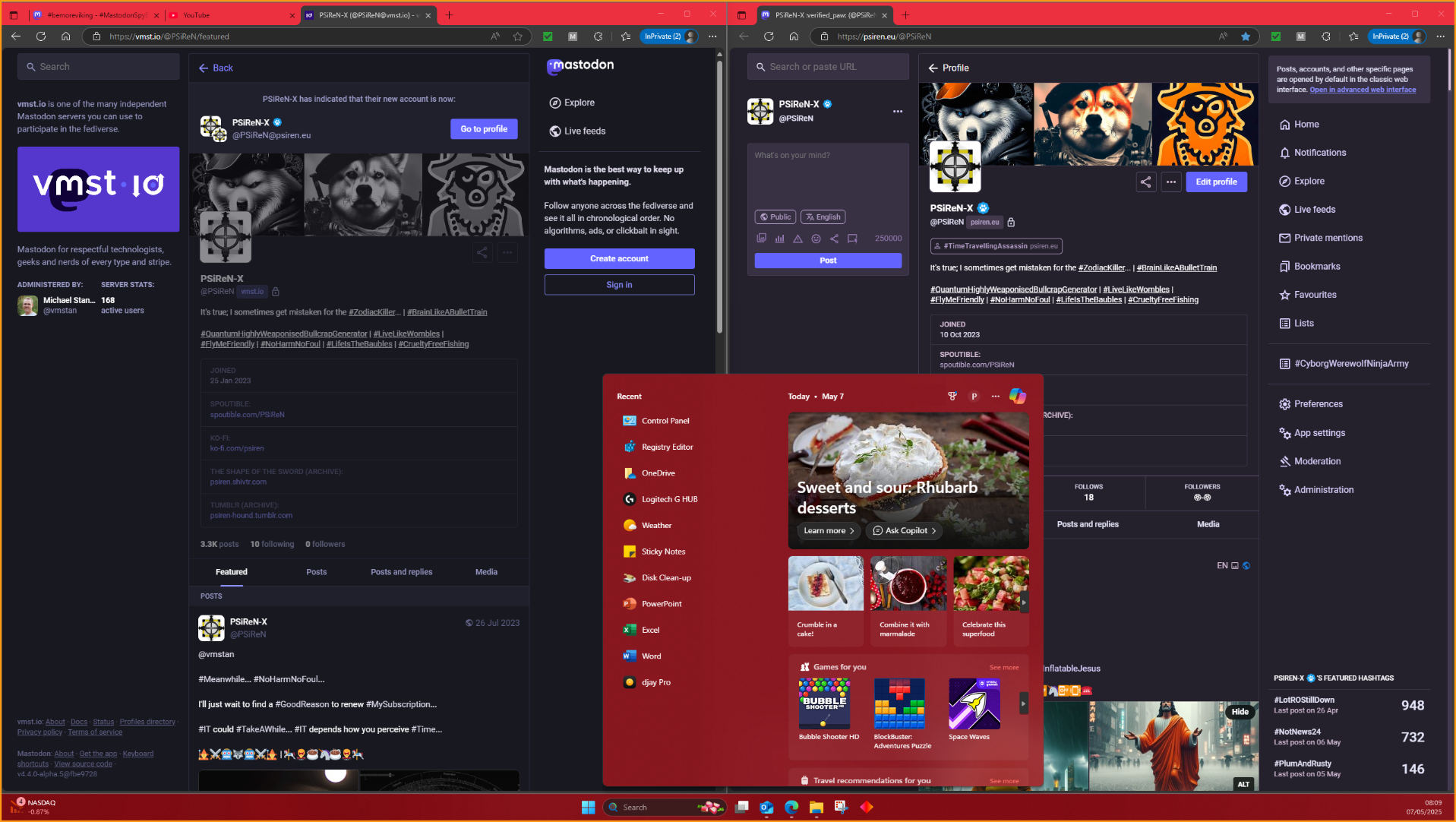
Task: Favorite this page with the vmst.io address bar star
Action: coord(518,36)
